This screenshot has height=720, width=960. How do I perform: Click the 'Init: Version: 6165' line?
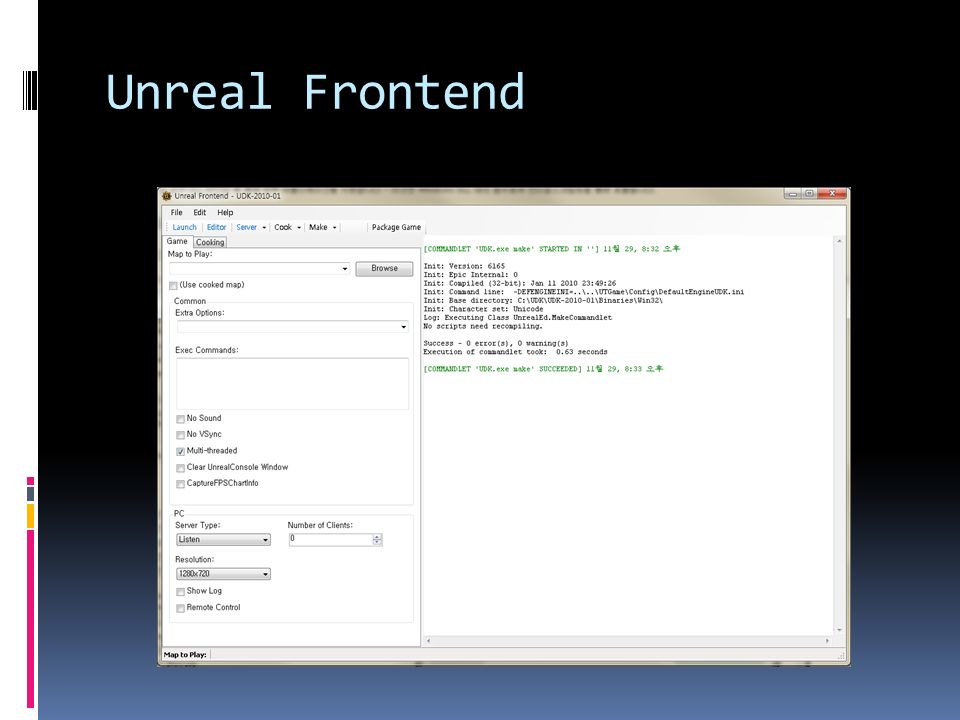(464, 266)
